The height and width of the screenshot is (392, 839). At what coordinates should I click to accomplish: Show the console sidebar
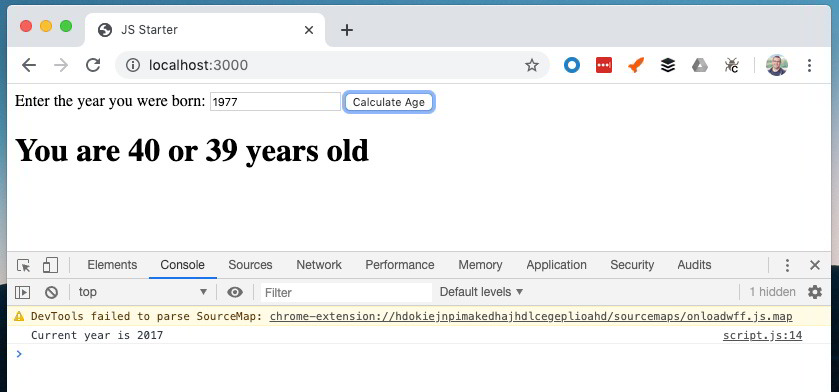[x=22, y=292]
